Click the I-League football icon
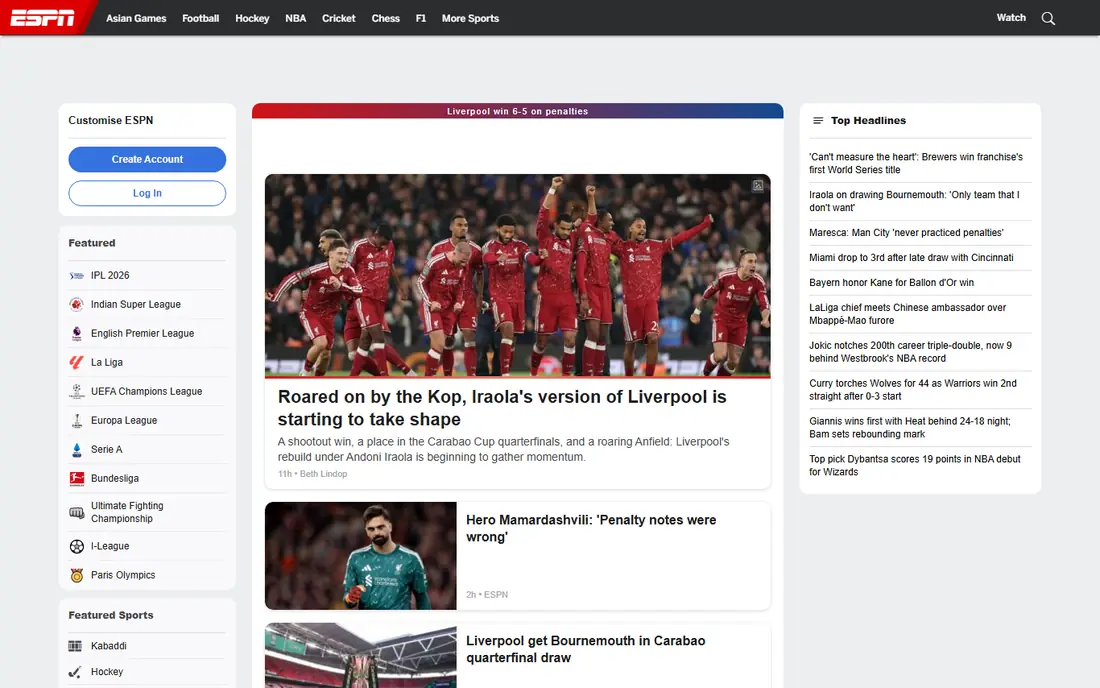 (x=76, y=546)
